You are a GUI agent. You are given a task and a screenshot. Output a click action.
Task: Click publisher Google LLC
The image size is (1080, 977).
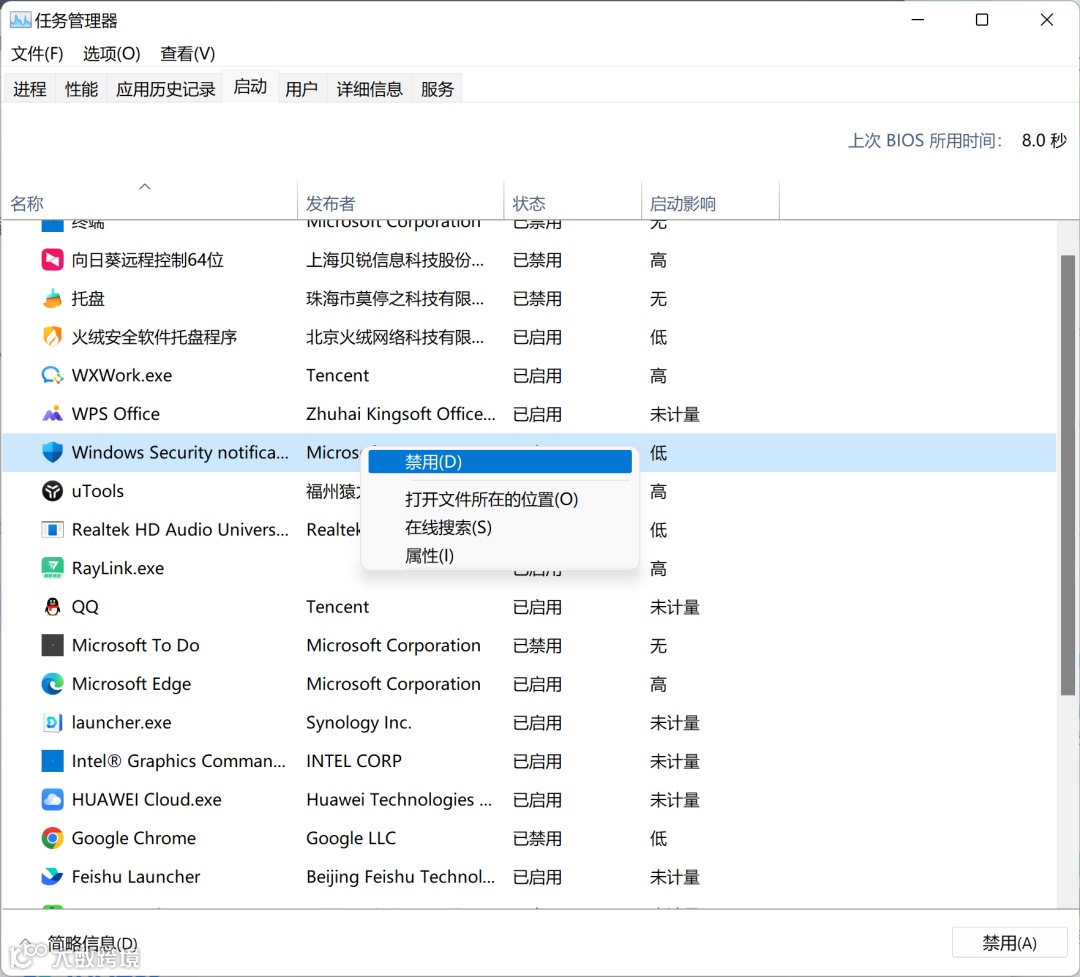[x=351, y=839]
